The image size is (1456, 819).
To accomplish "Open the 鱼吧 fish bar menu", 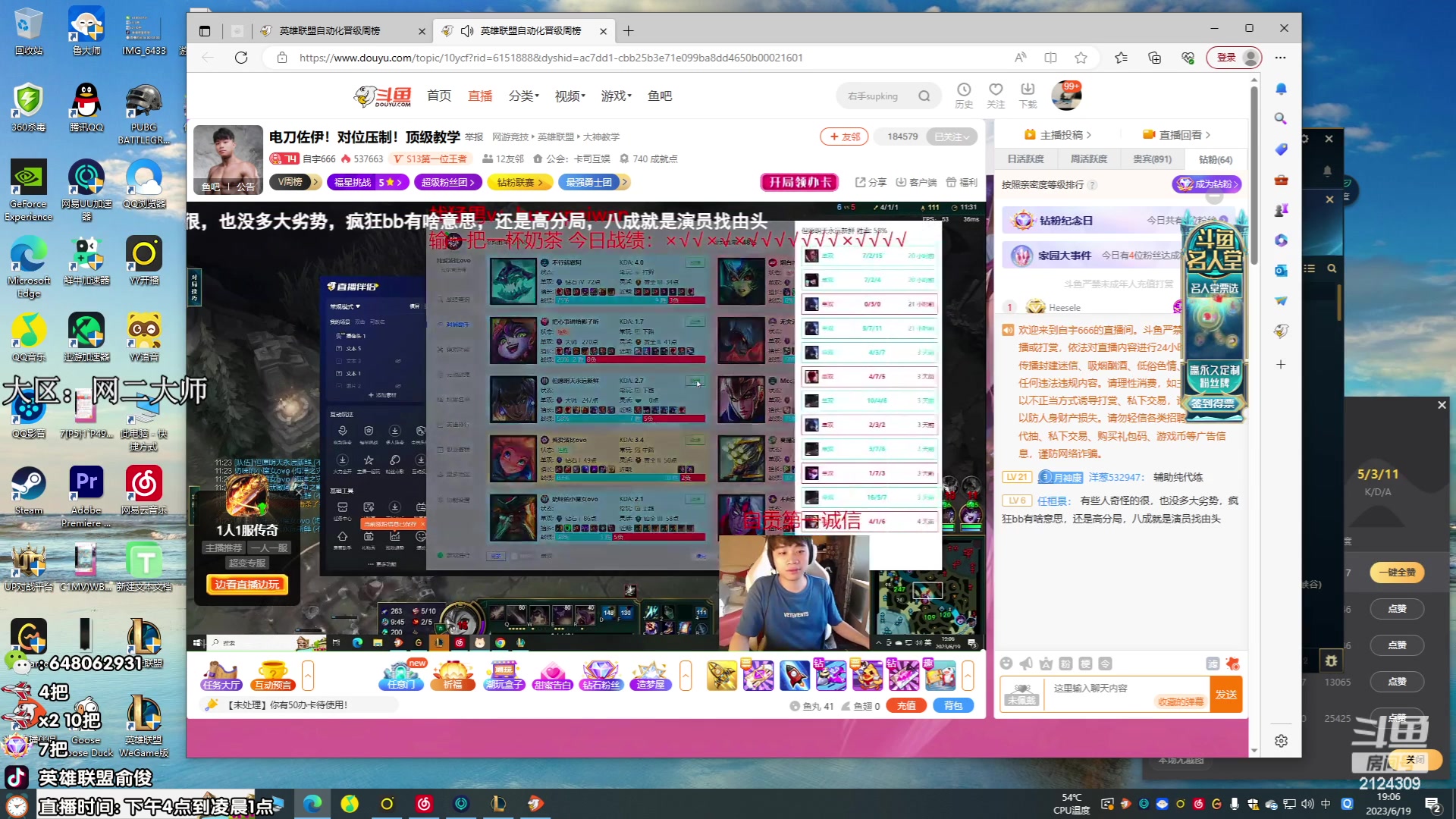I will [x=660, y=96].
